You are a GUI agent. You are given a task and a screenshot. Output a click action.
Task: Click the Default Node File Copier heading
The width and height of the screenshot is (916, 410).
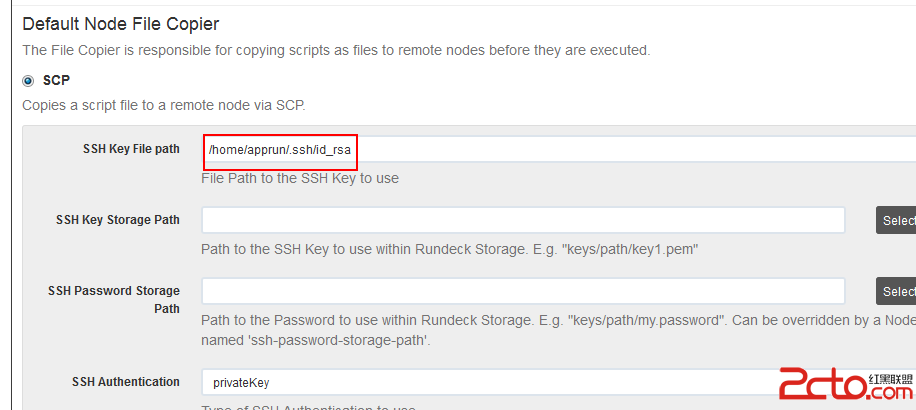(x=120, y=24)
